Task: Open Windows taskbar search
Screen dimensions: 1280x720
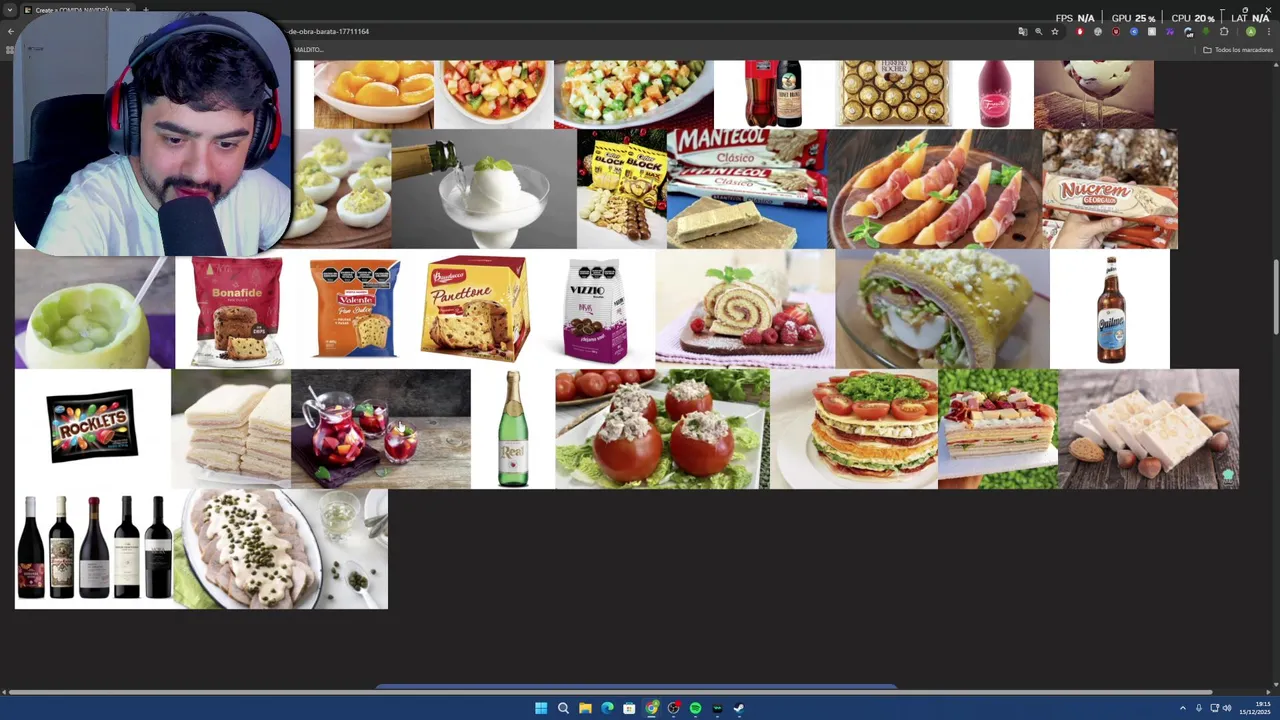Action: pos(563,708)
